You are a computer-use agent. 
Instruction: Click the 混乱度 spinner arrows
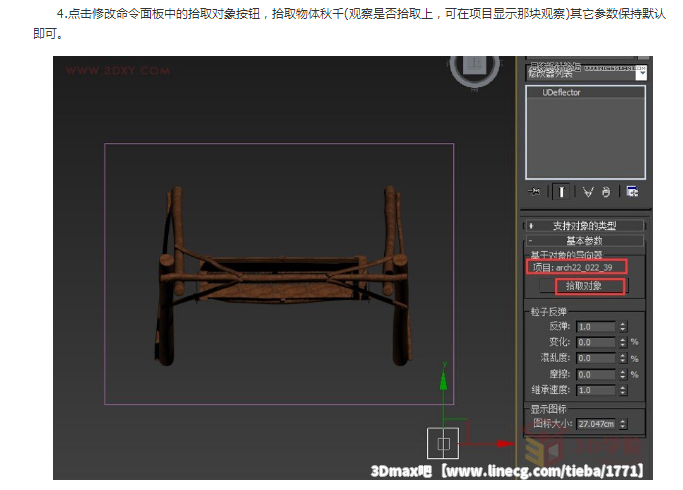point(623,358)
